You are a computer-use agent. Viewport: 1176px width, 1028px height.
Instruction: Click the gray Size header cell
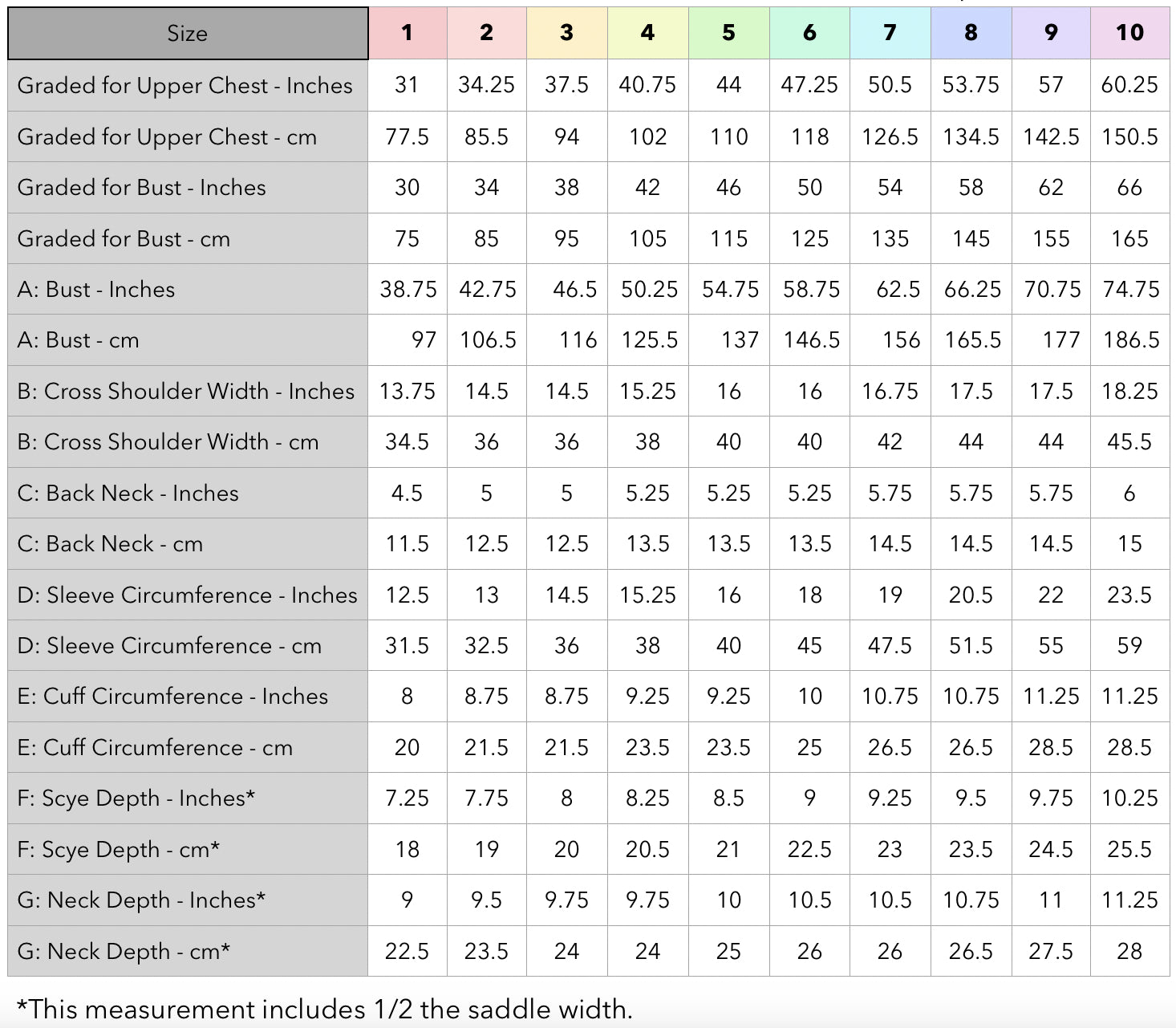click(x=188, y=34)
